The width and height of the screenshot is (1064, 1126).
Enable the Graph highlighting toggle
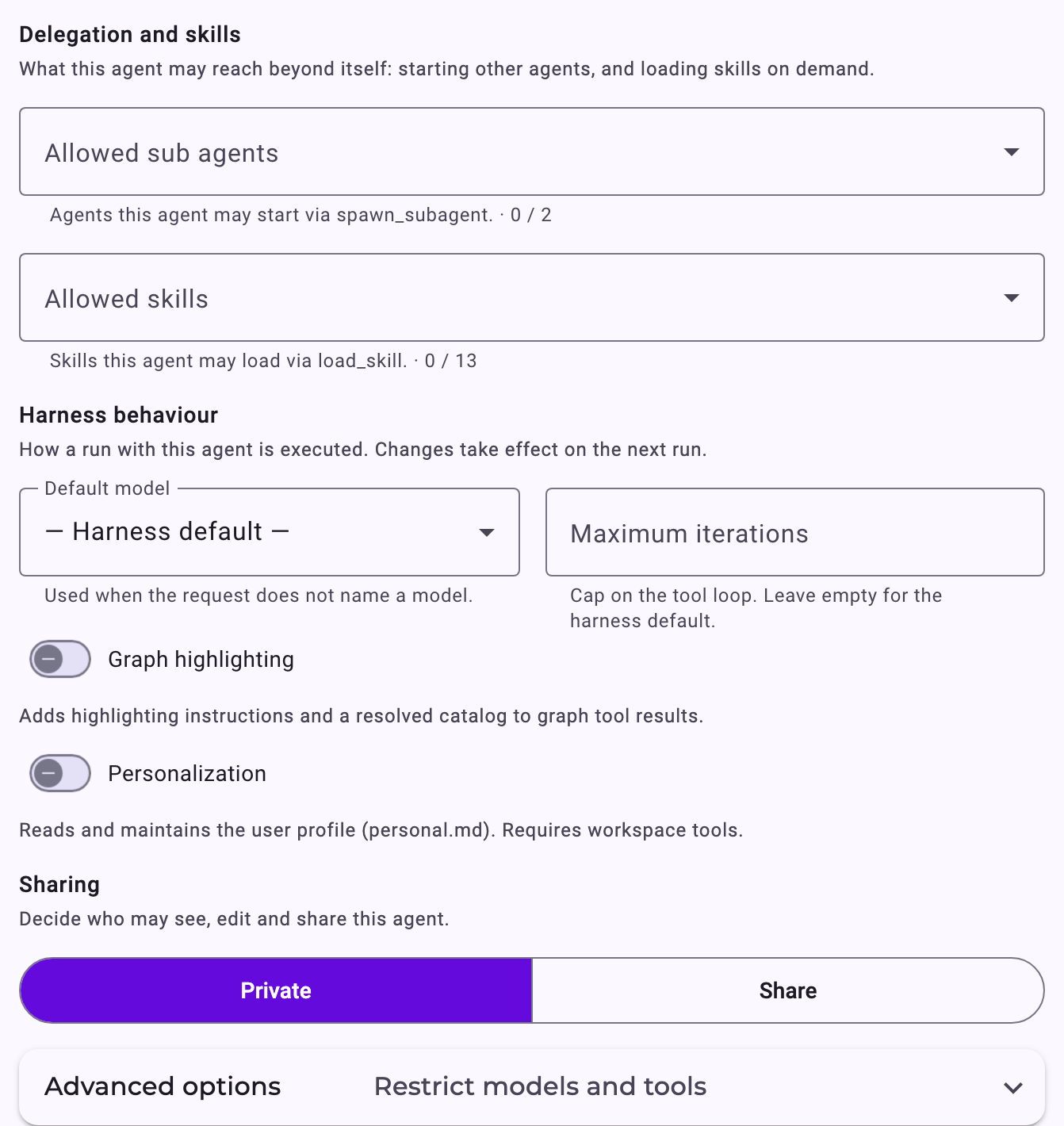pyautogui.click(x=60, y=659)
